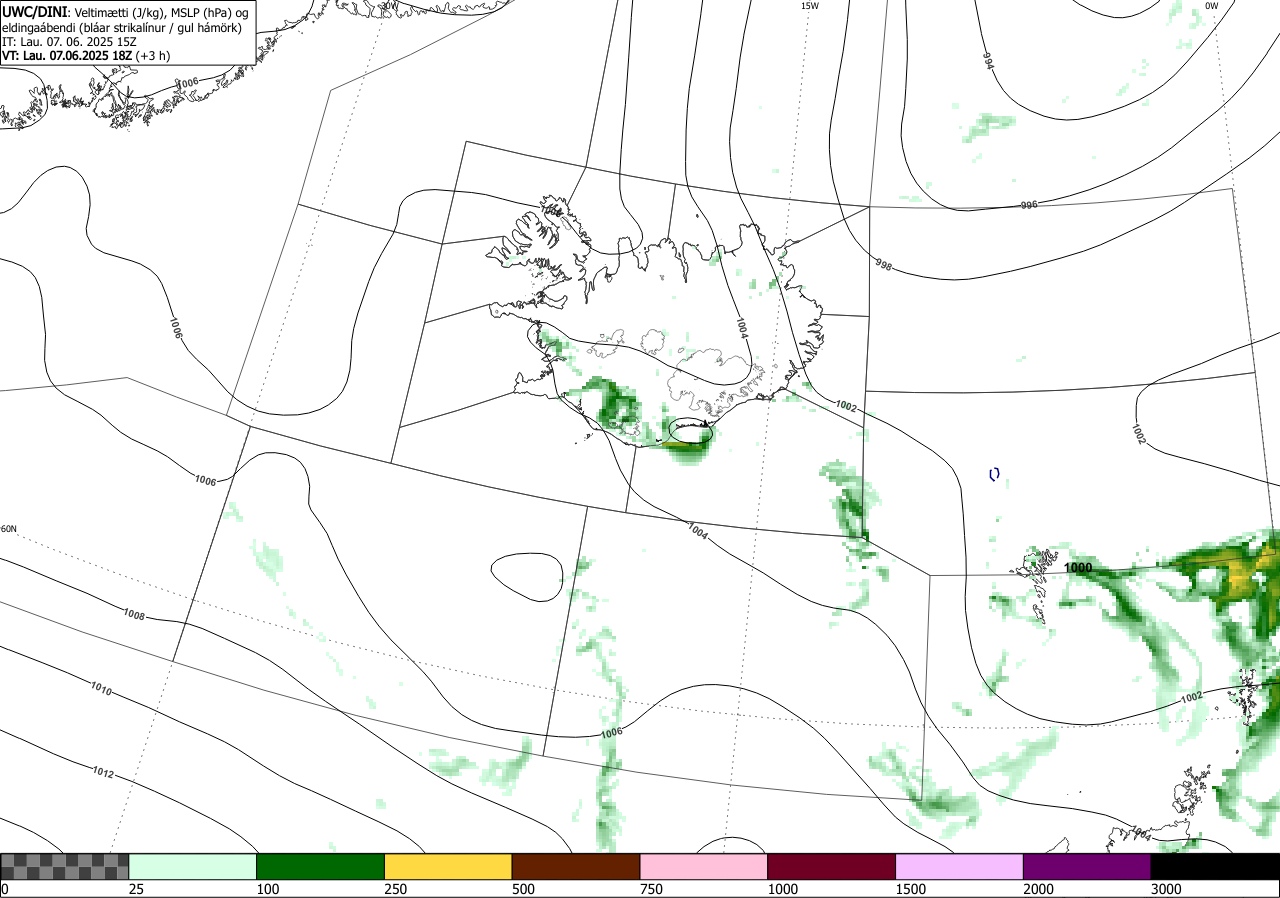Click the '1010' isobar label
Viewport: 1280px width, 898px height.
point(101,691)
